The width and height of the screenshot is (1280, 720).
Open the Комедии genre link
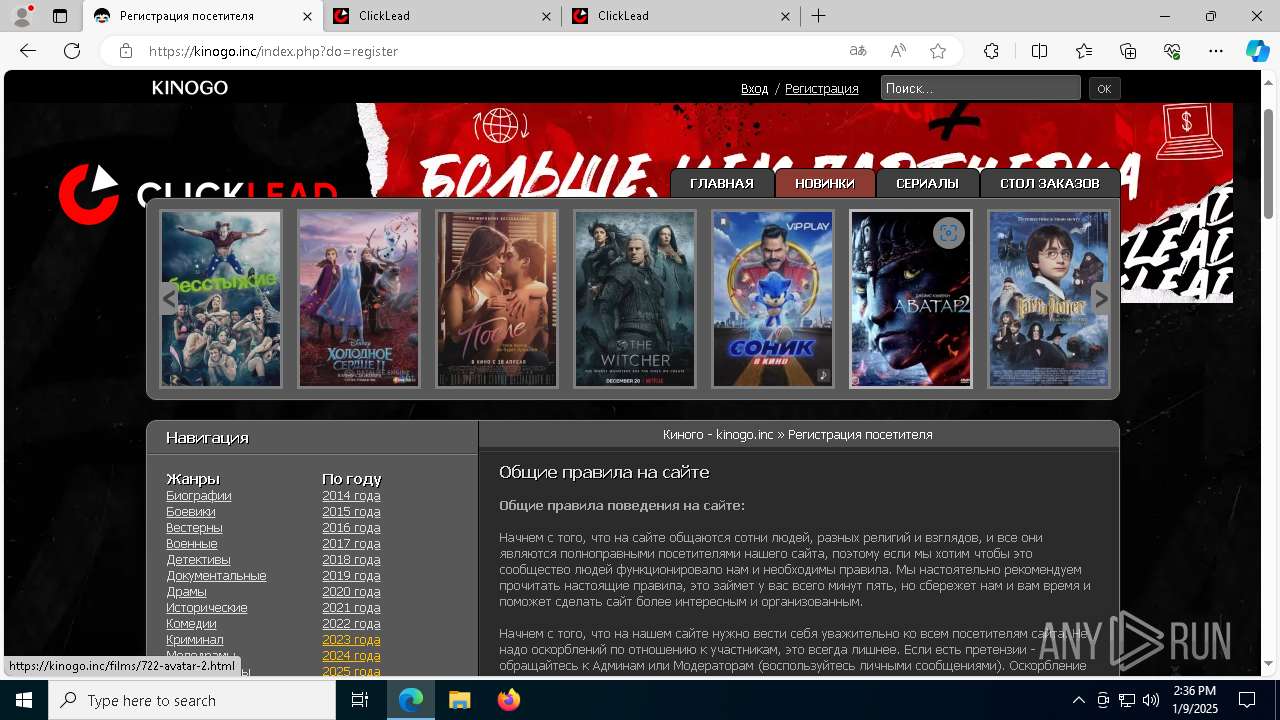191,623
